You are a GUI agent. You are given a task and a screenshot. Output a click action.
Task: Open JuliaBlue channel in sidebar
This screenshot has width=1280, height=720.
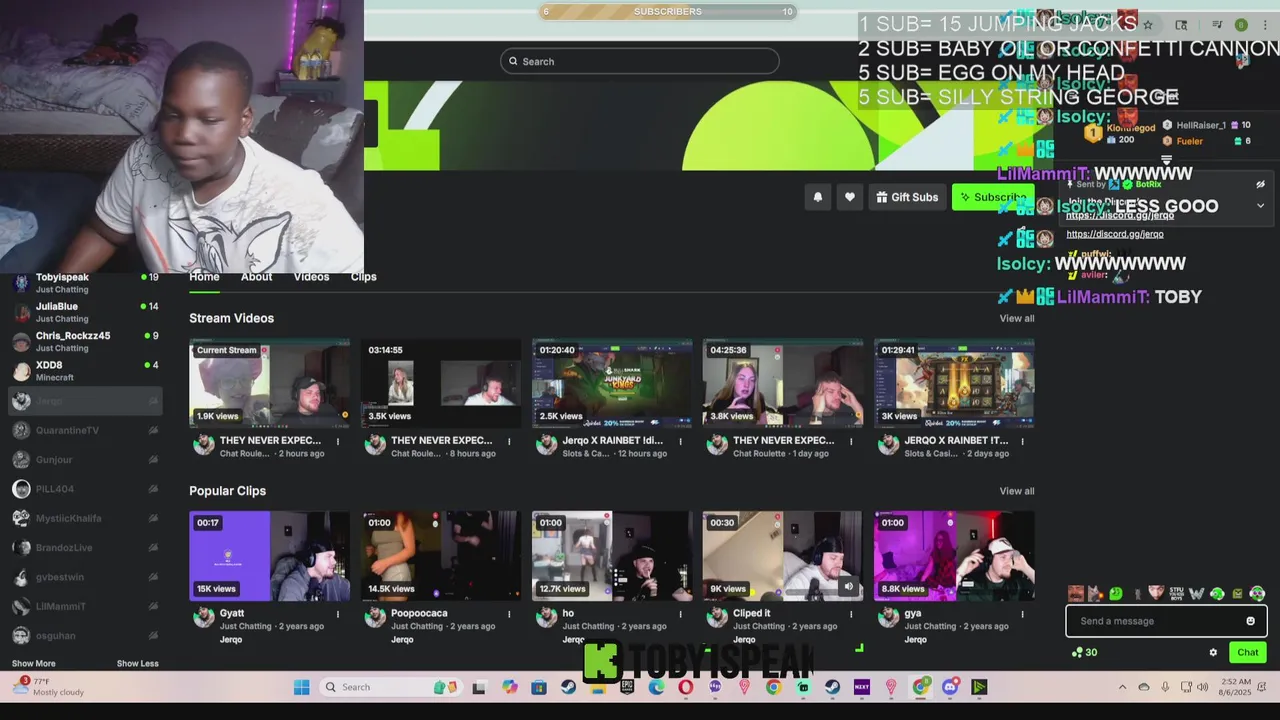pyautogui.click(x=85, y=312)
